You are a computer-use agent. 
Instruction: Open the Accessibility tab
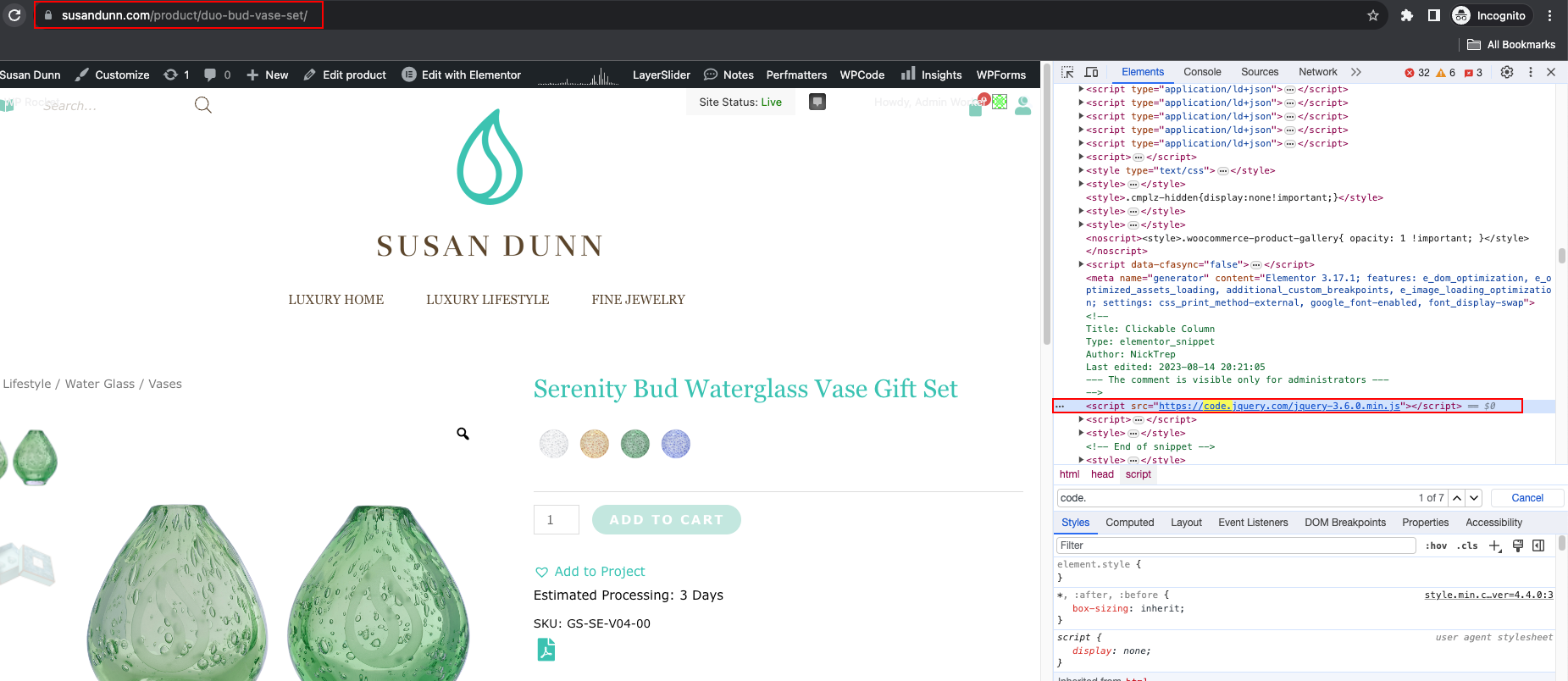[1493, 523]
